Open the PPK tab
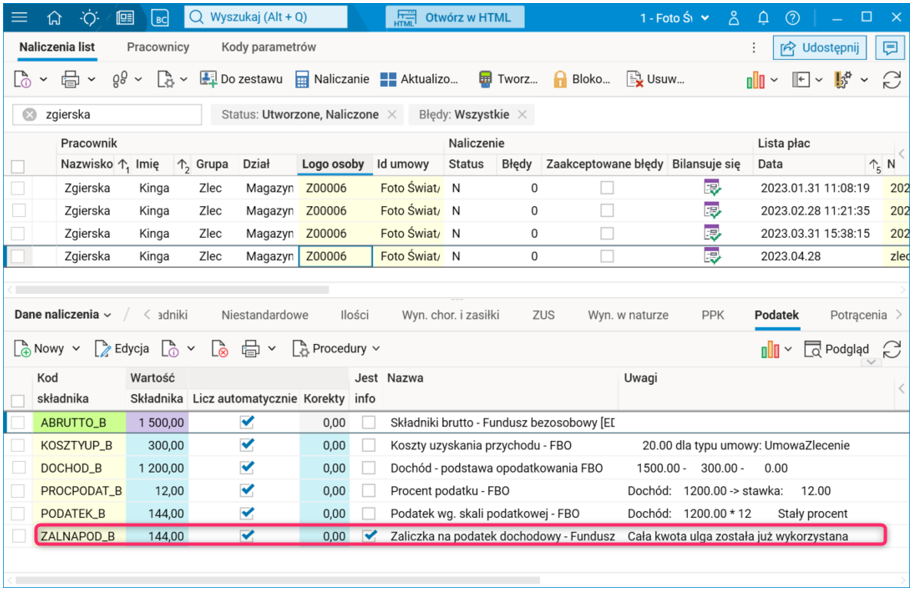 click(713, 315)
